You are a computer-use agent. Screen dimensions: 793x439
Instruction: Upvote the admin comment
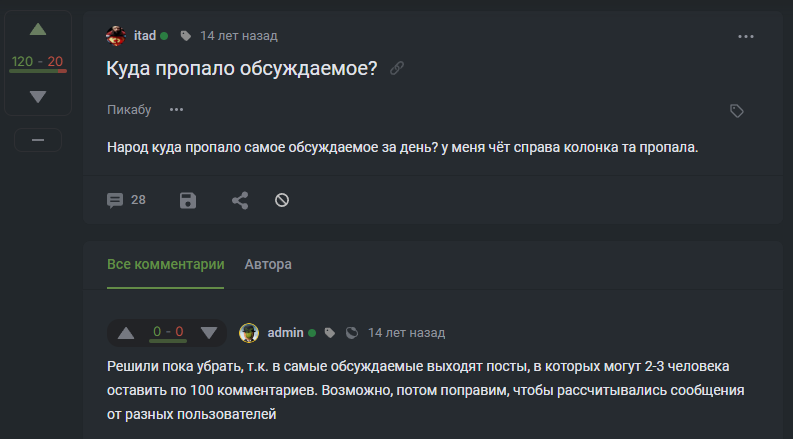[126, 332]
